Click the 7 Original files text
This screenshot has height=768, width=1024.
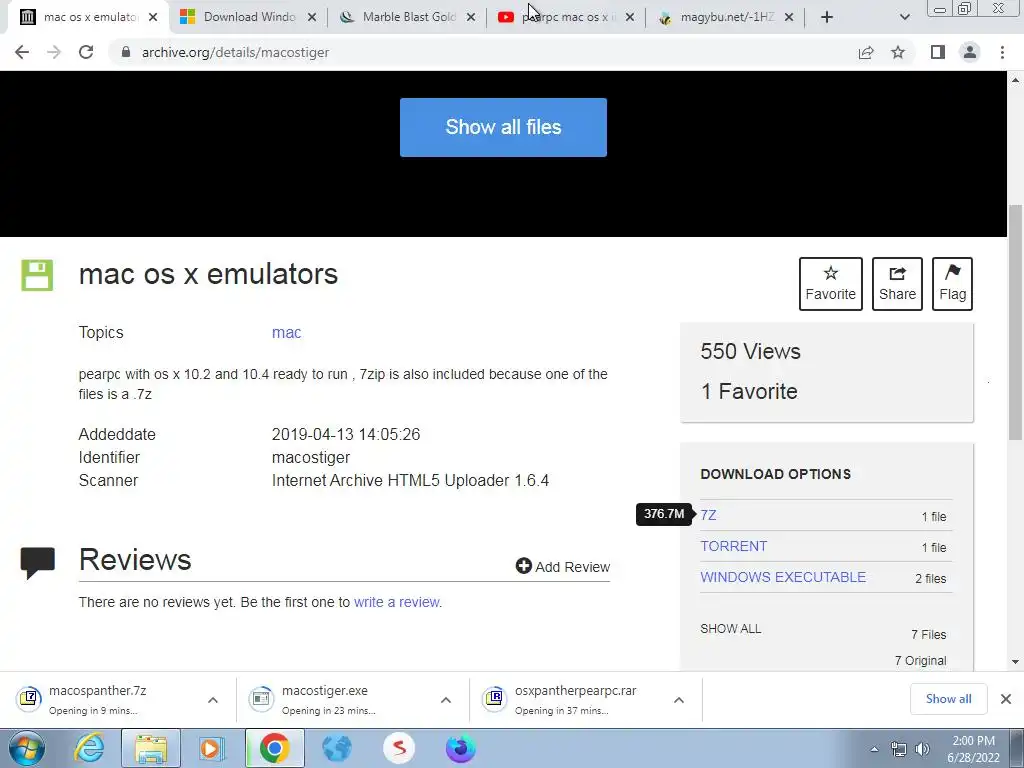[920, 661]
